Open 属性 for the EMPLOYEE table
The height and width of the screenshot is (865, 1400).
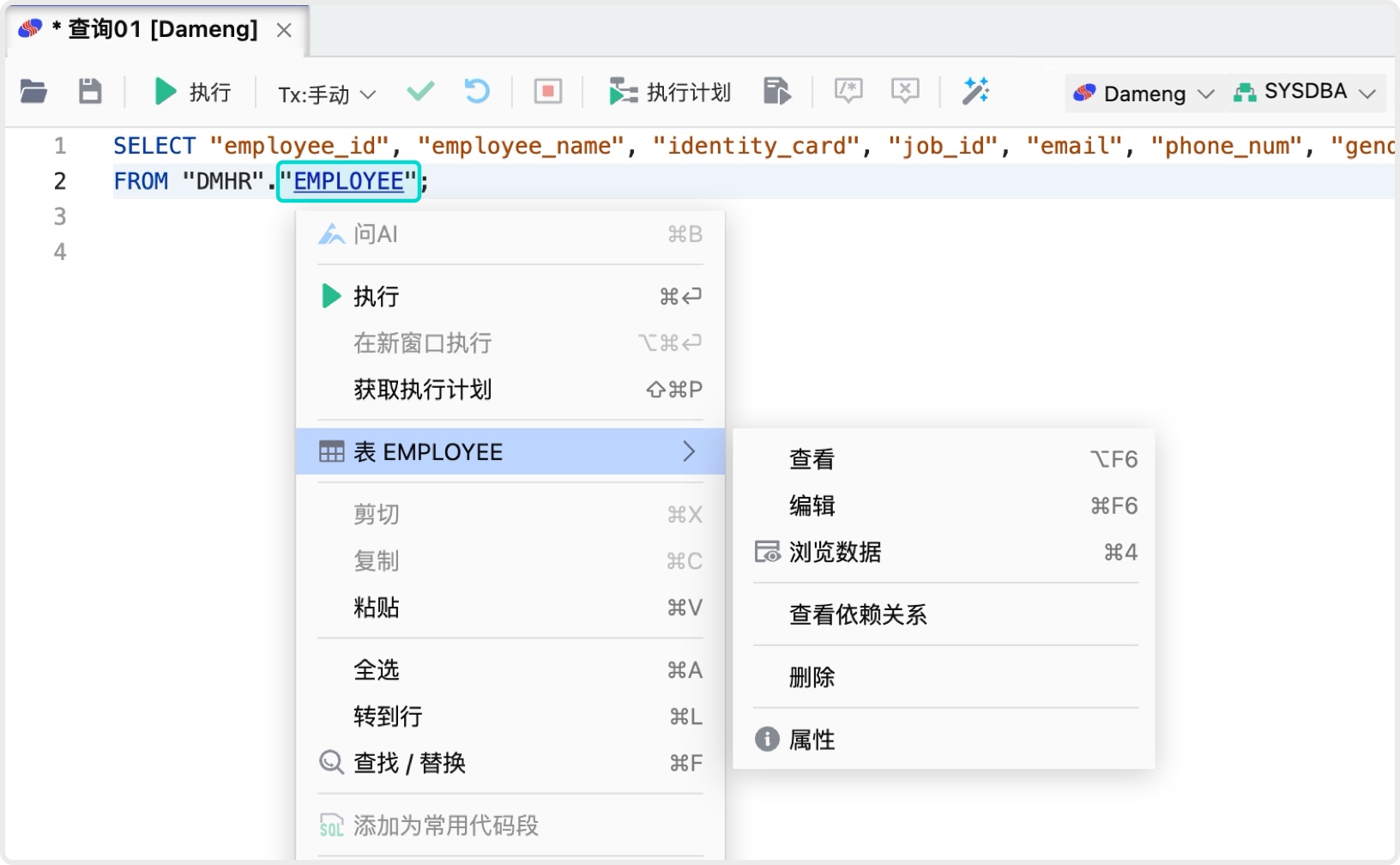(x=810, y=739)
